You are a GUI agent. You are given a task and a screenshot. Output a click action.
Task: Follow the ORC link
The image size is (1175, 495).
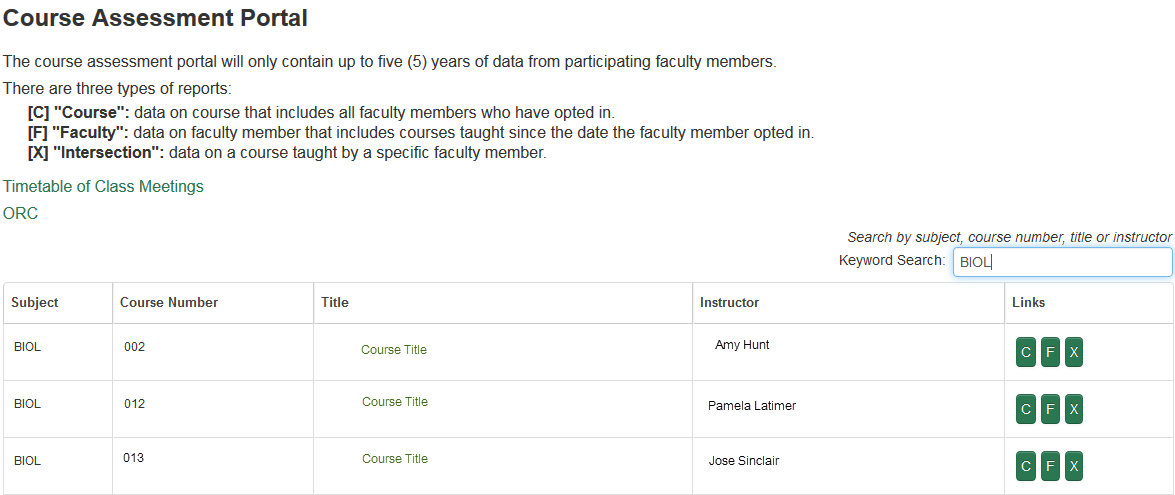(20, 214)
